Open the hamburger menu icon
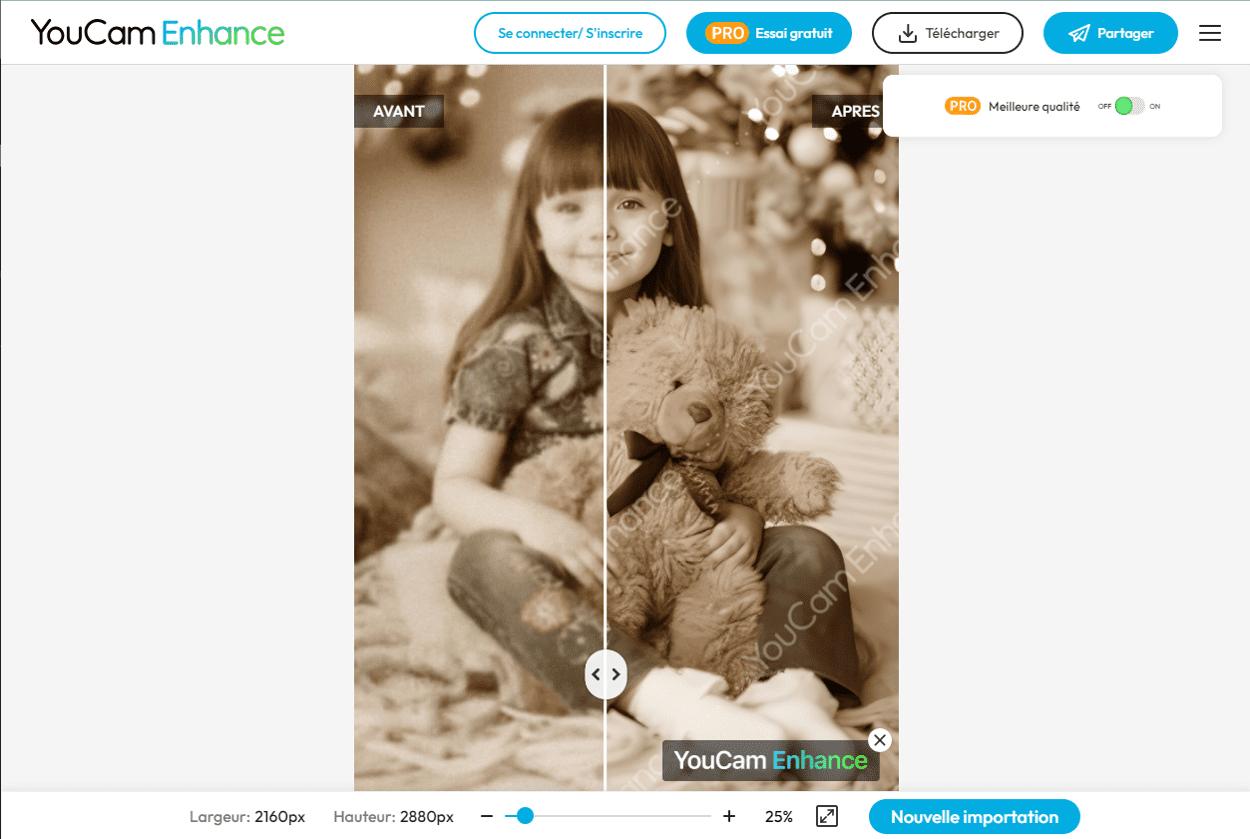Image resolution: width=1250 pixels, height=839 pixels. click(x=1210, y=33)
